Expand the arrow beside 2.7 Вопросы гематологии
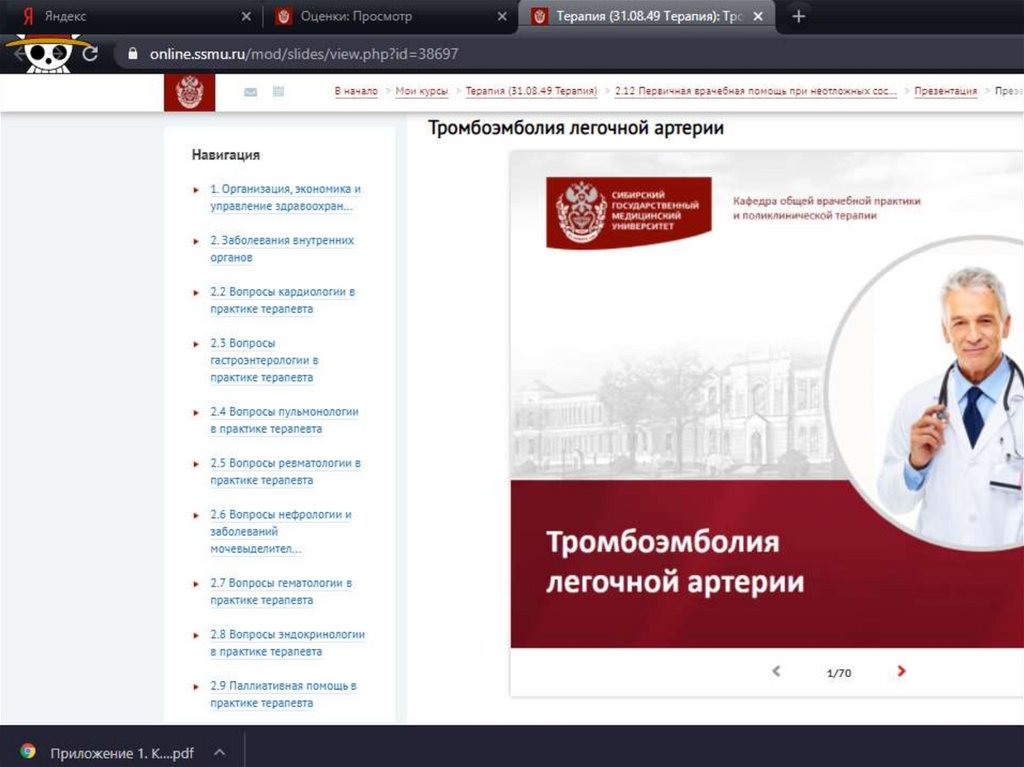 pyautogui.click(x=196, y=584)
